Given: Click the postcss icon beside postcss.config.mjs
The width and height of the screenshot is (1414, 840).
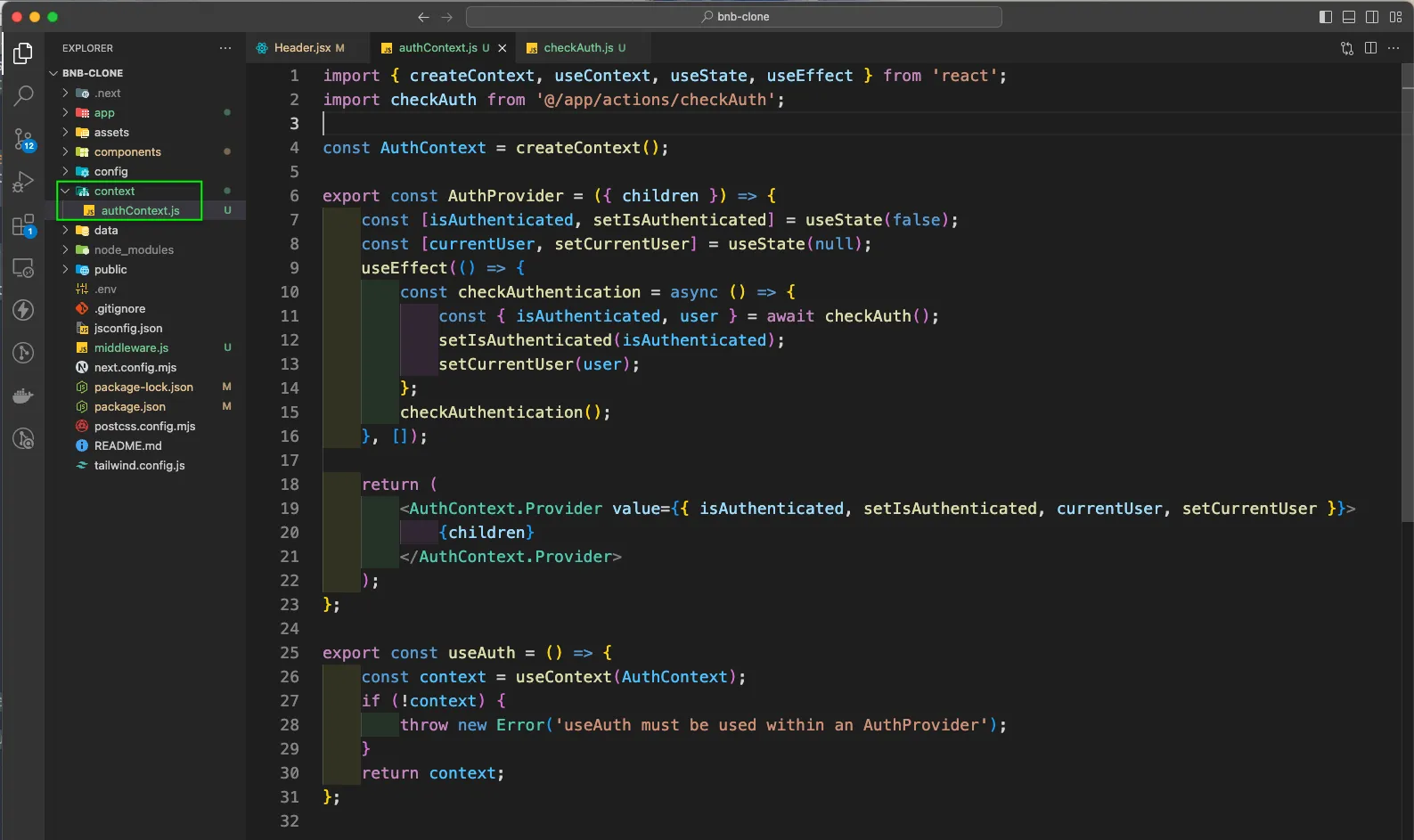Looking at the screenshot, I should point(82,426).
